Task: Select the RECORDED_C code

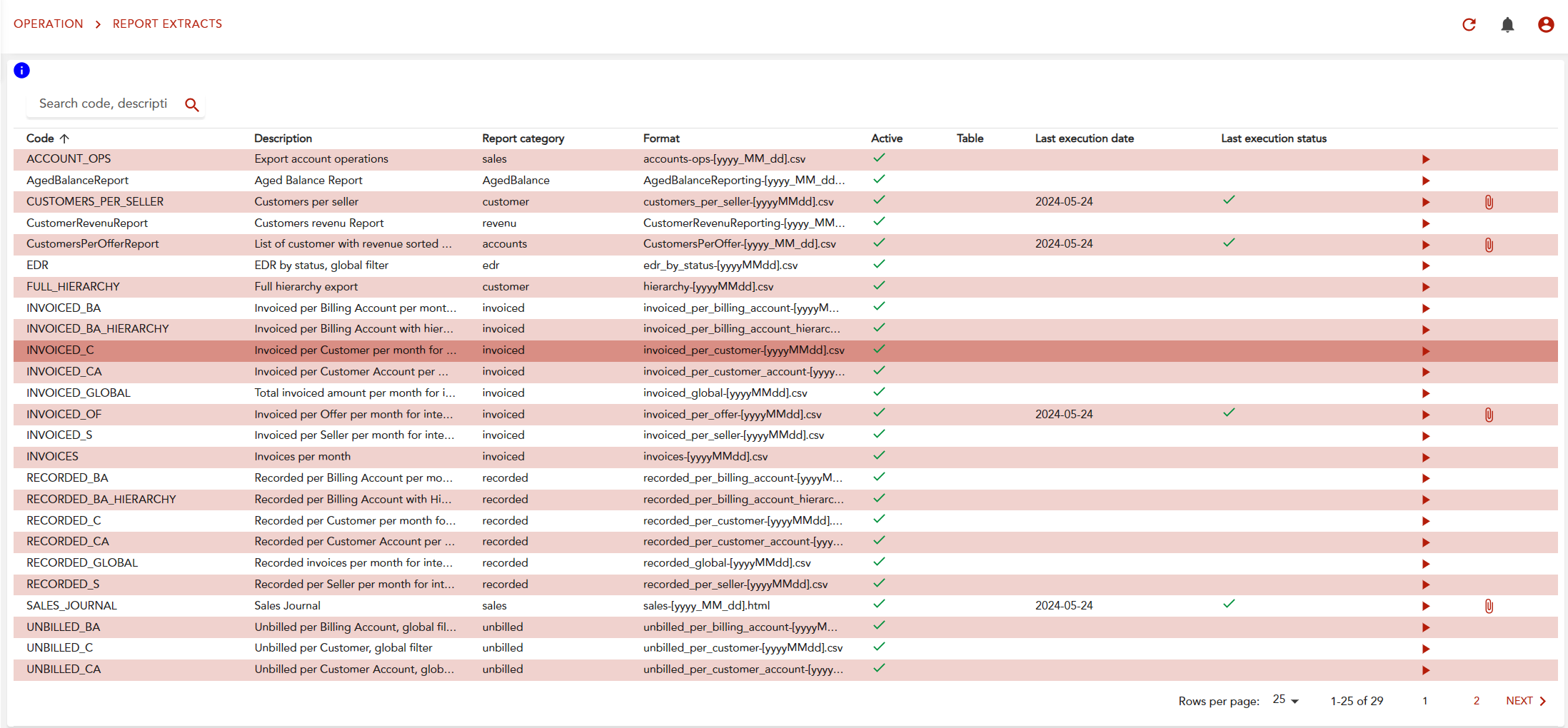Action: click(x=64, y=521)
